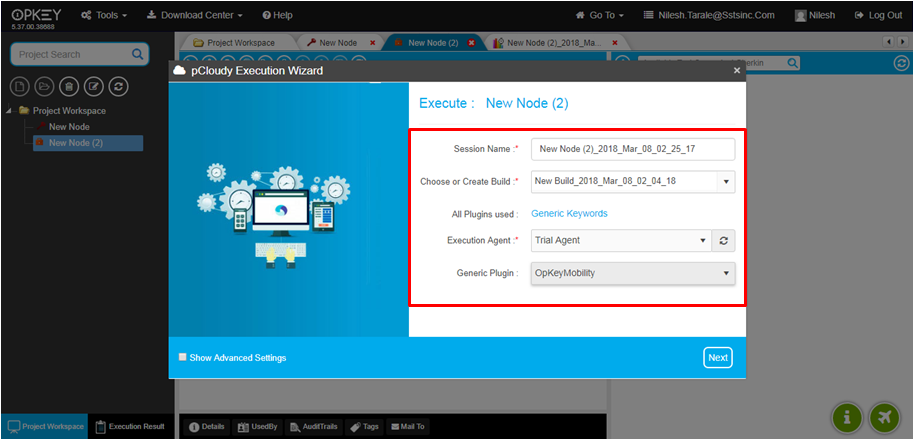The width and height of the screenshot is (914, 440).
Task: Open the UsedBy panel button
Action: pyautogui.click(x=258, y=427)
